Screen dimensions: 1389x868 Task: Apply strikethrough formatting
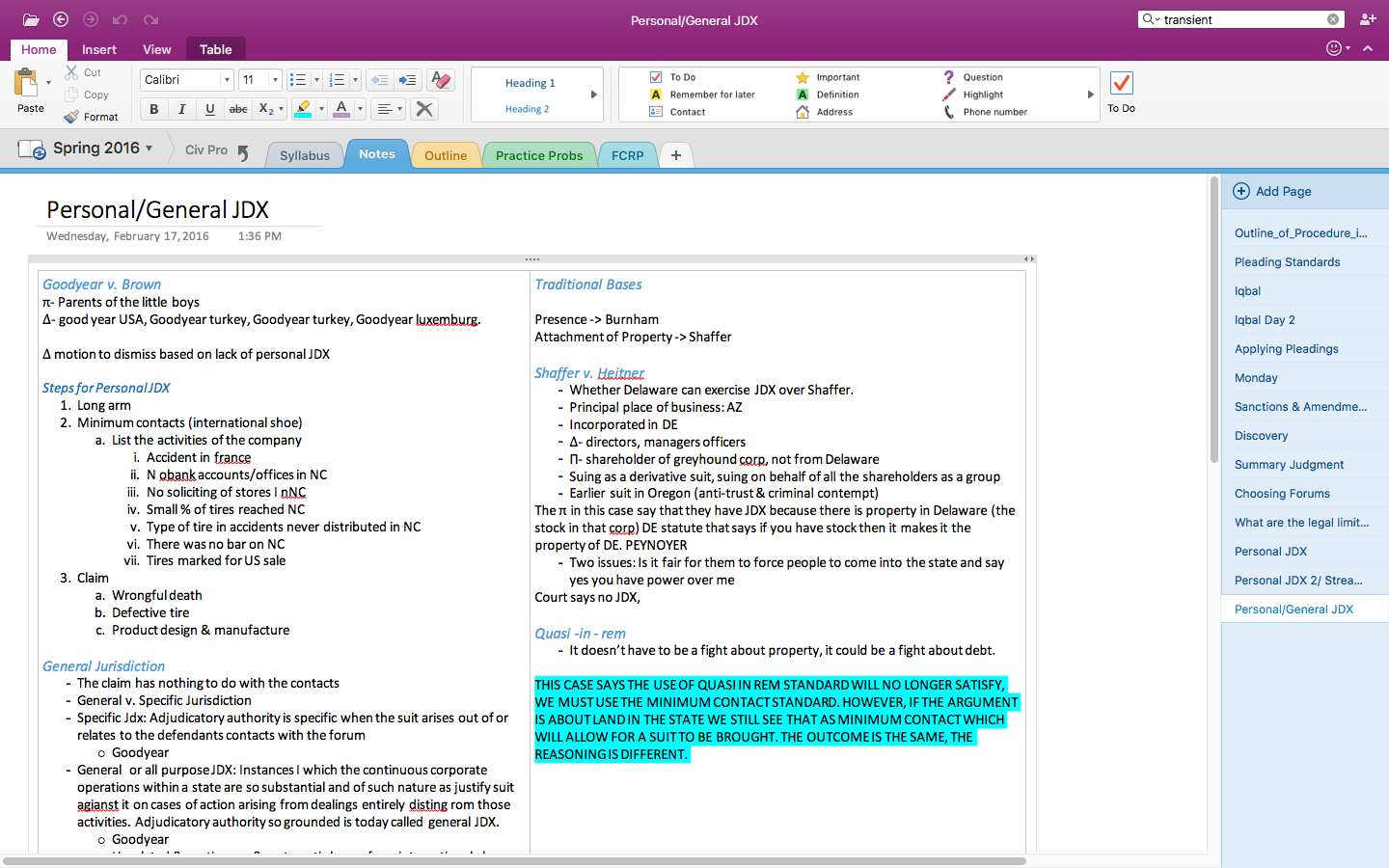point(238,110)
